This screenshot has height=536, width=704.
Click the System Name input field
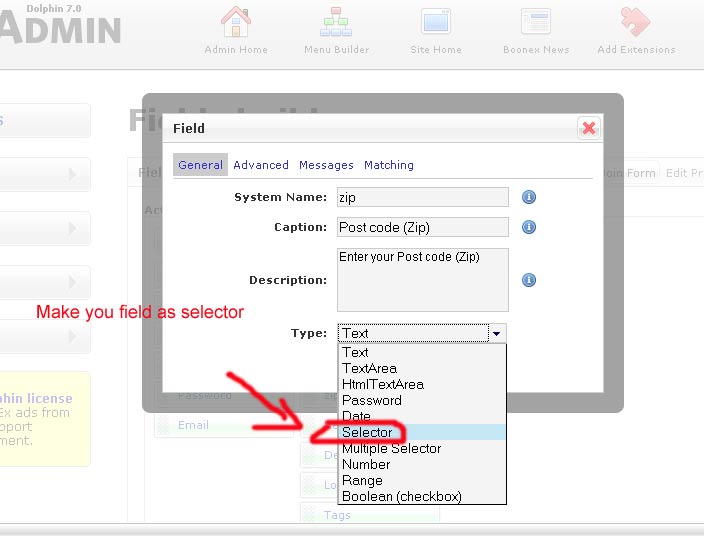coord(423,197)
